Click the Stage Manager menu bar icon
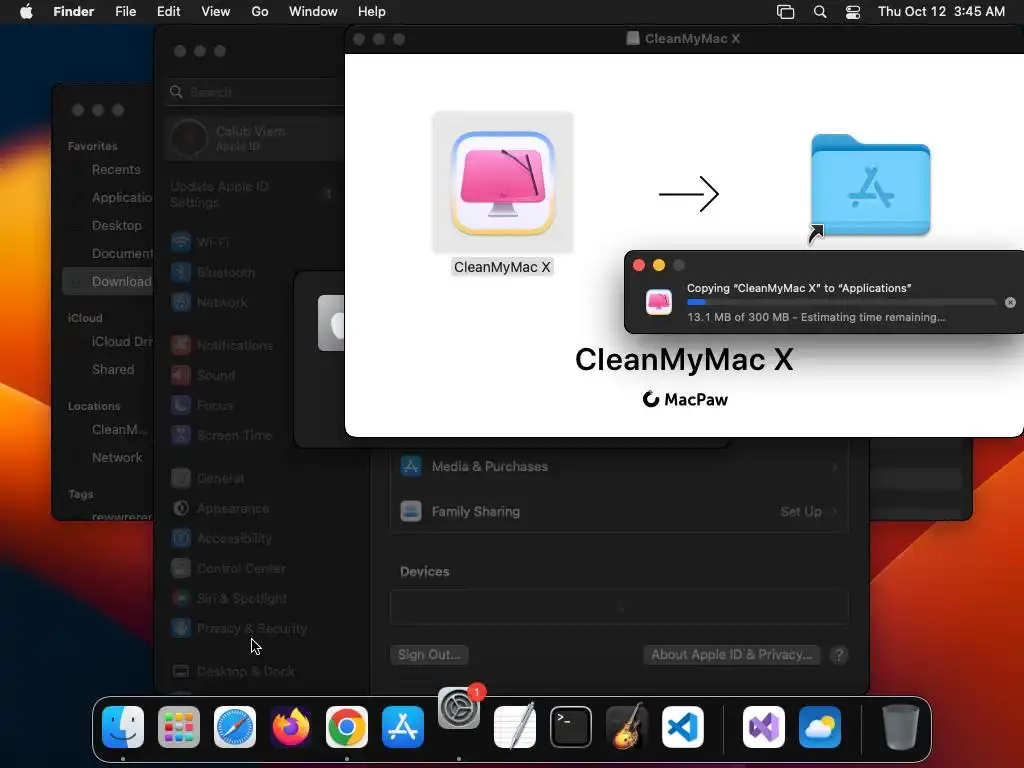Image resolution: width=1024 pixels, height=768 pixels. click(x=786, y=12)
